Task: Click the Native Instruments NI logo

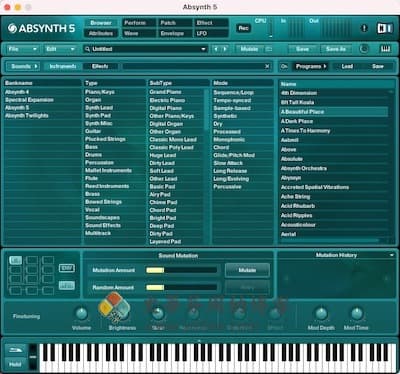Action: click(x=385, y=28)
